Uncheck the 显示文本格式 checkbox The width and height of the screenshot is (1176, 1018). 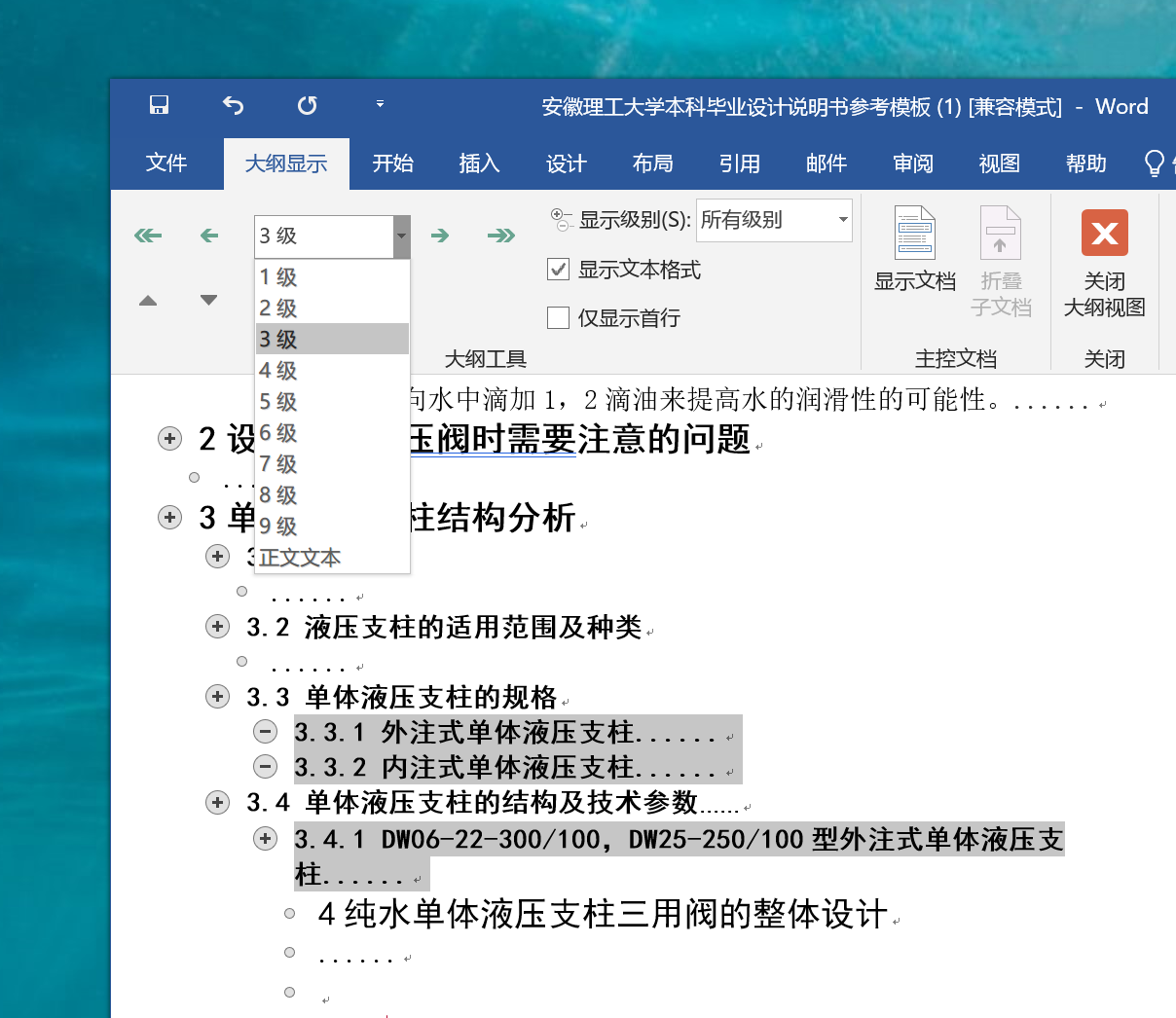[559, 270]
